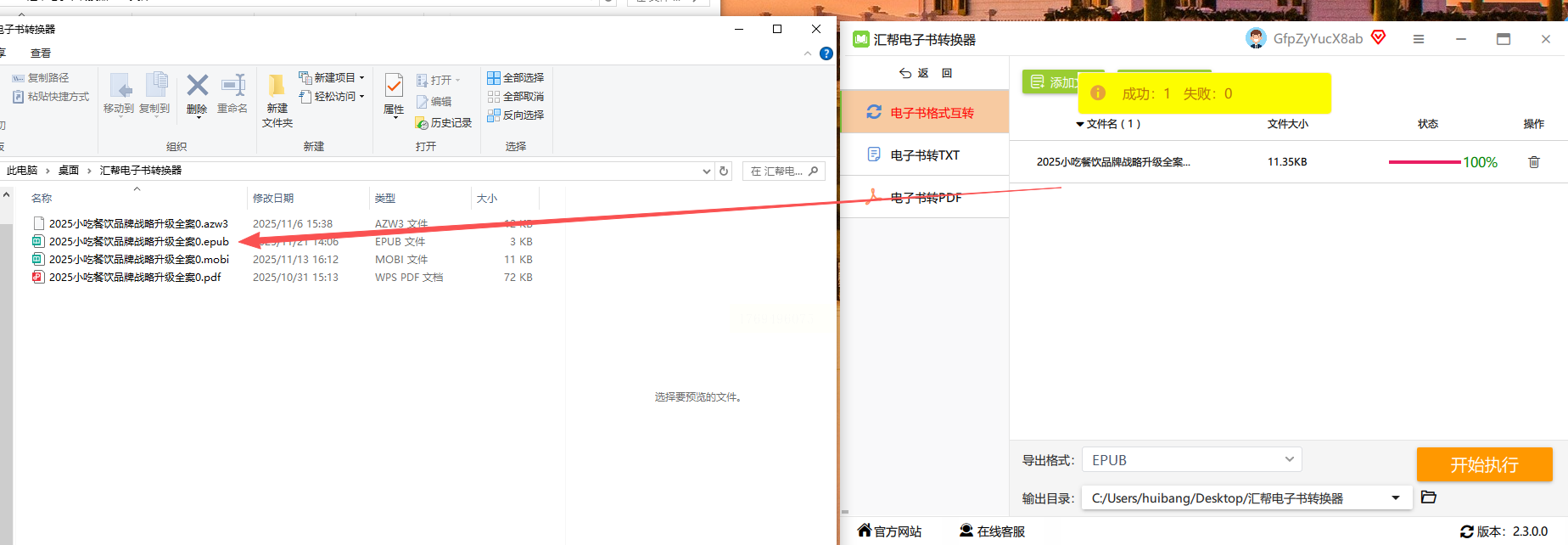Click Select None (全部取消) in the ribbon
The height and width of the screenshot is (545, 1568).
coord(516,97)
